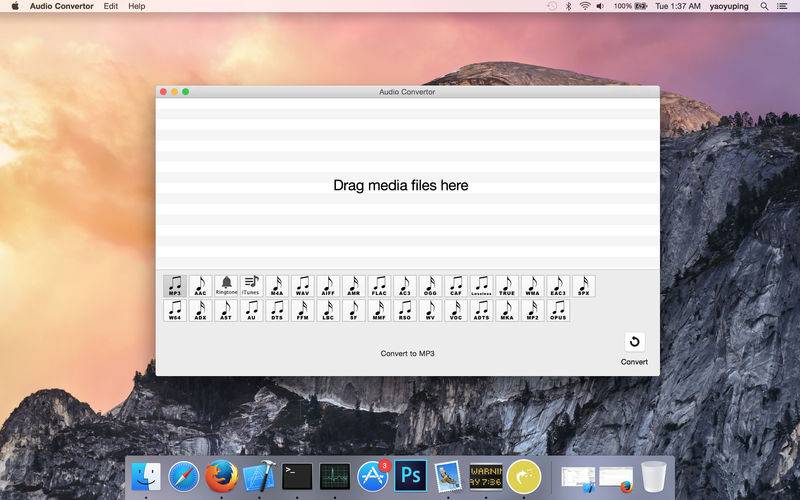
Task: Start conversion with the Convert button
Action: 634,342
